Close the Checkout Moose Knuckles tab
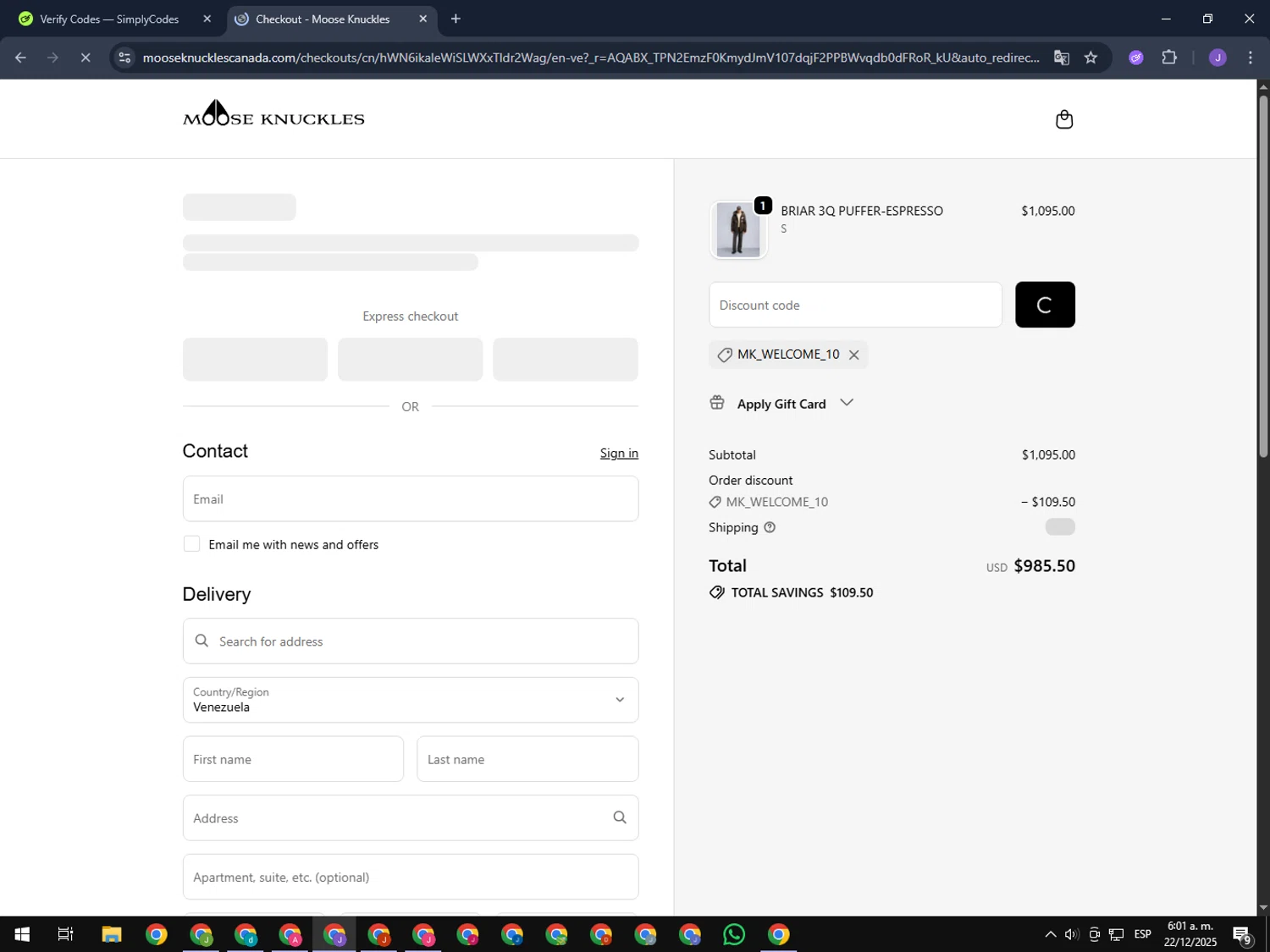The image size is (1270, 952). pos(423,19)
